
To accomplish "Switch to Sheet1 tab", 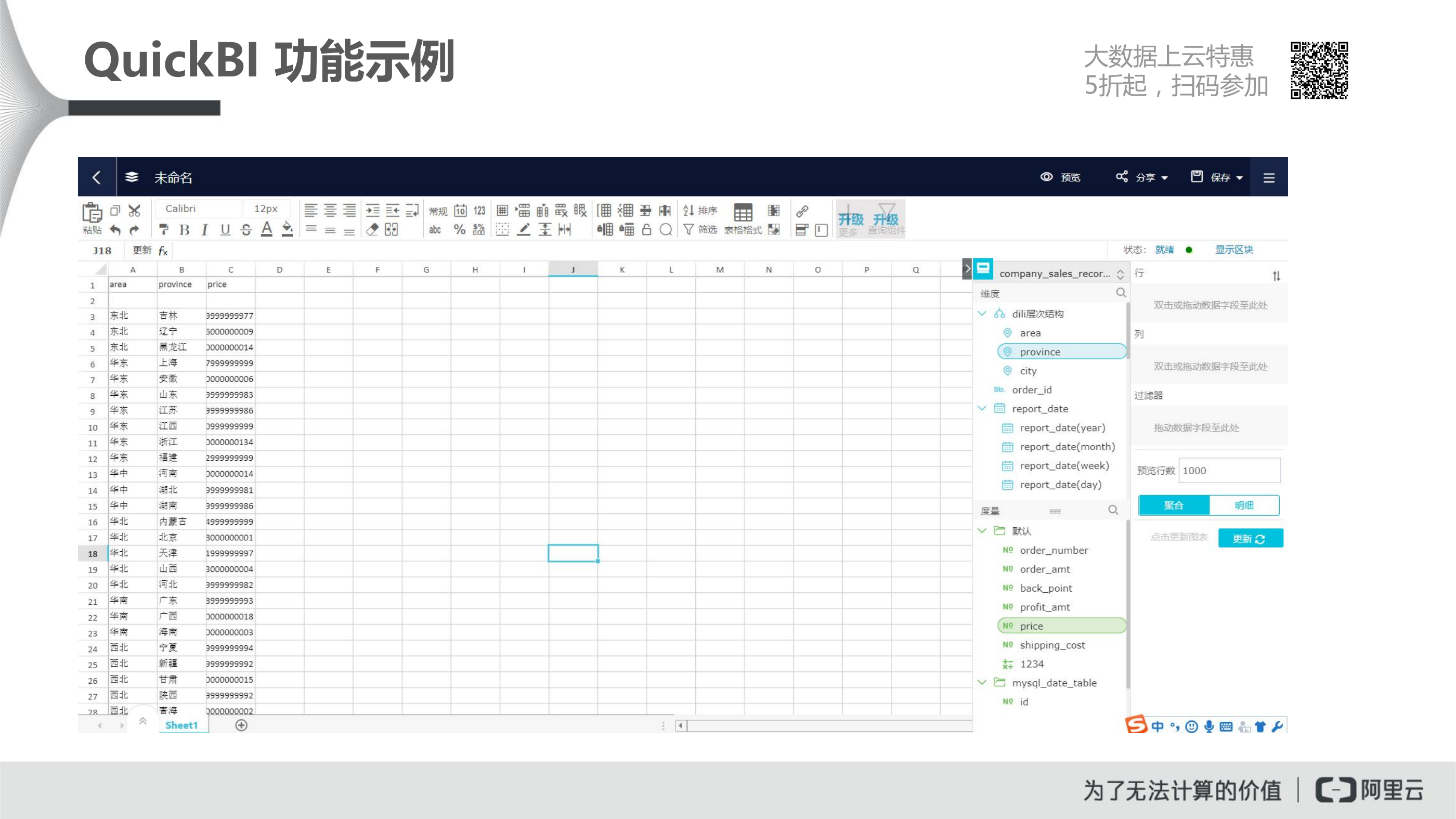I will [181, 725].
